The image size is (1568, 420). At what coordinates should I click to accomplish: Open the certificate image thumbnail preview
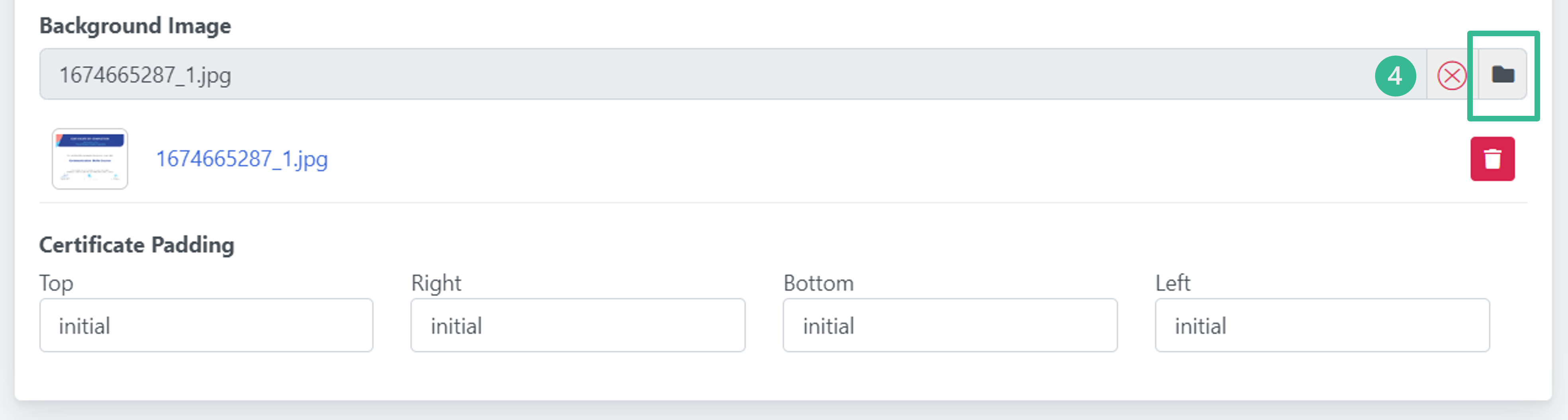(90, 158)
